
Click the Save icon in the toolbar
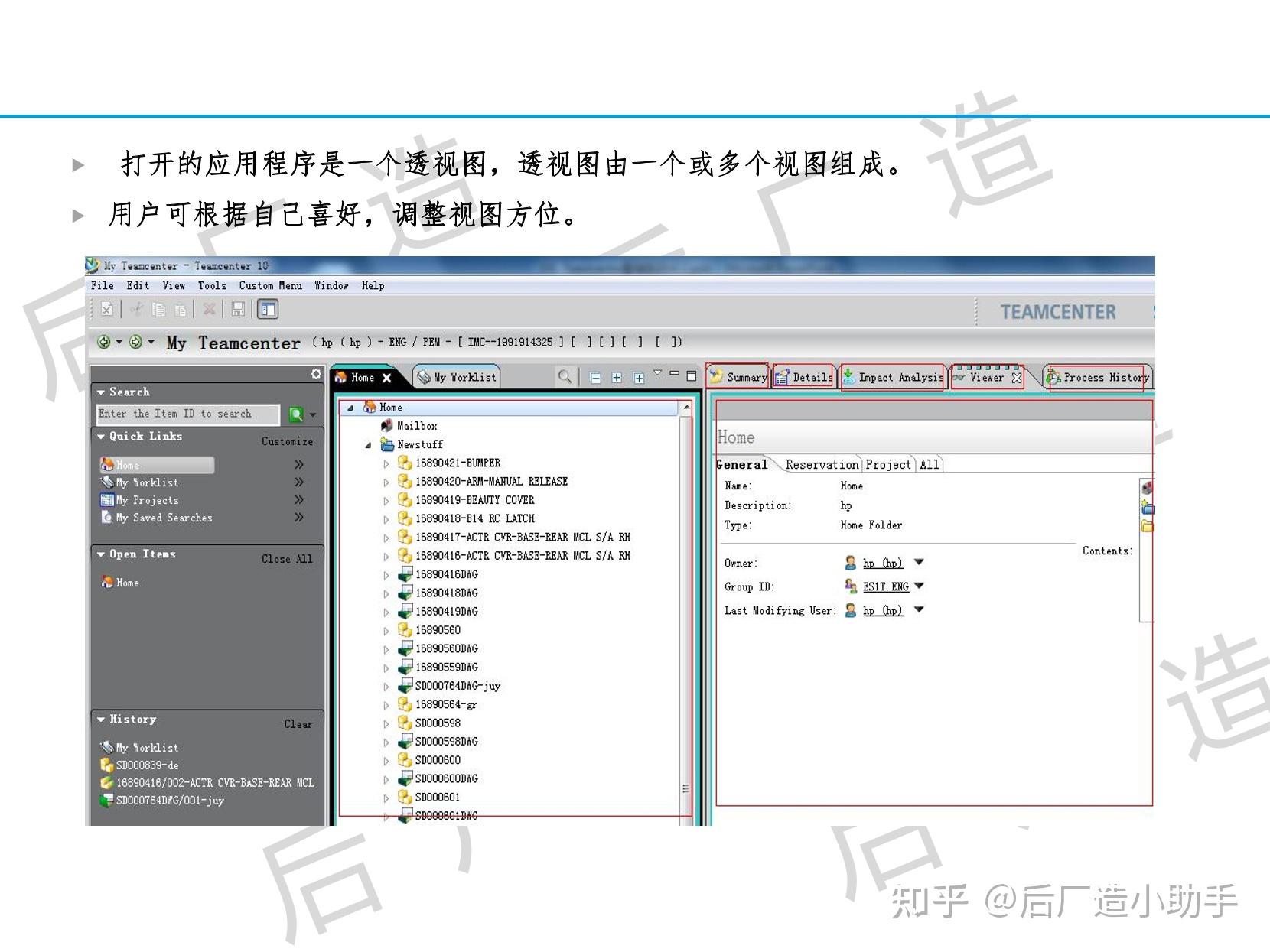[238, 309]
